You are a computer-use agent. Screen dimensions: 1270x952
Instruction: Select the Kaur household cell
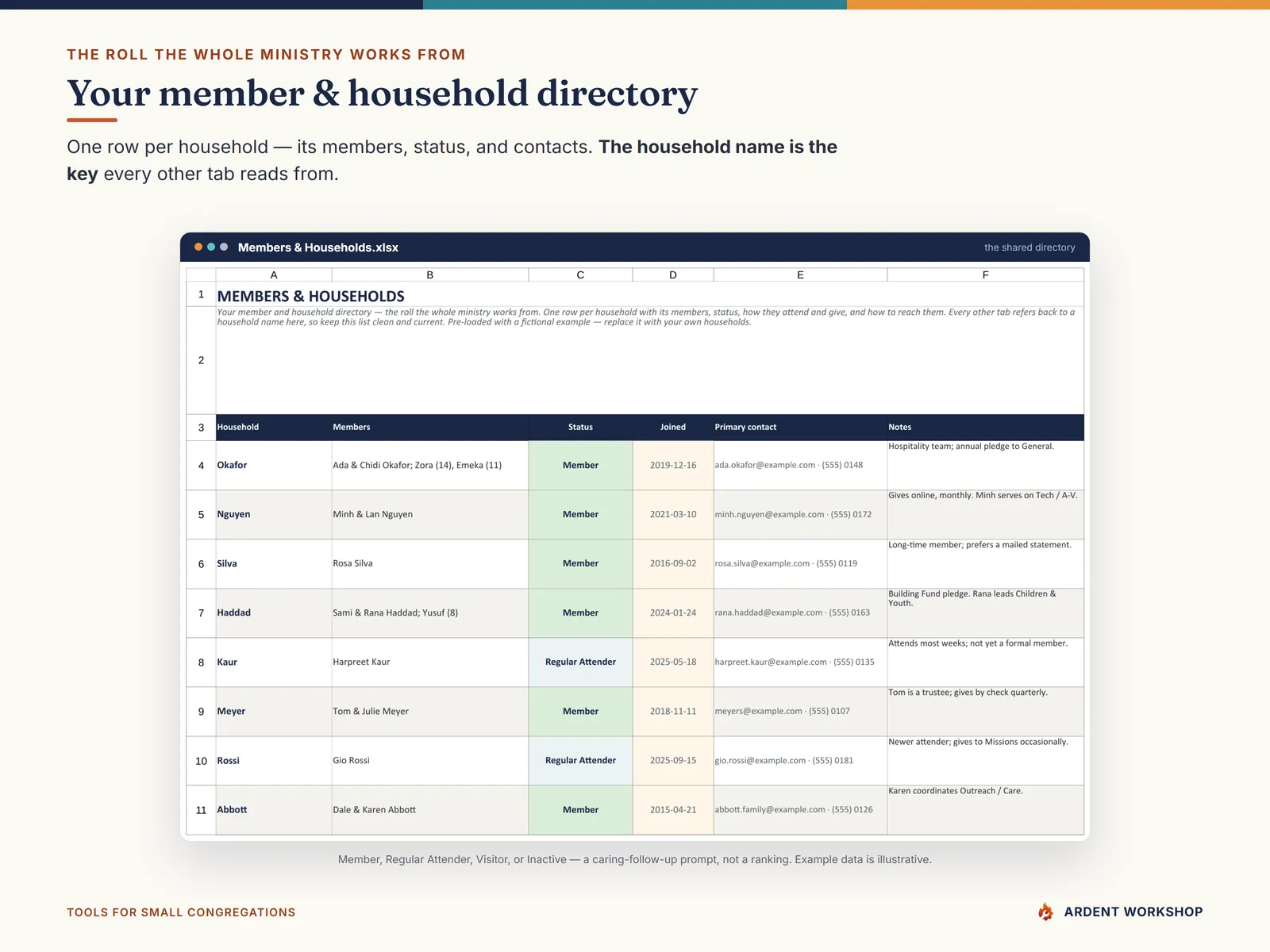(274, 662)
